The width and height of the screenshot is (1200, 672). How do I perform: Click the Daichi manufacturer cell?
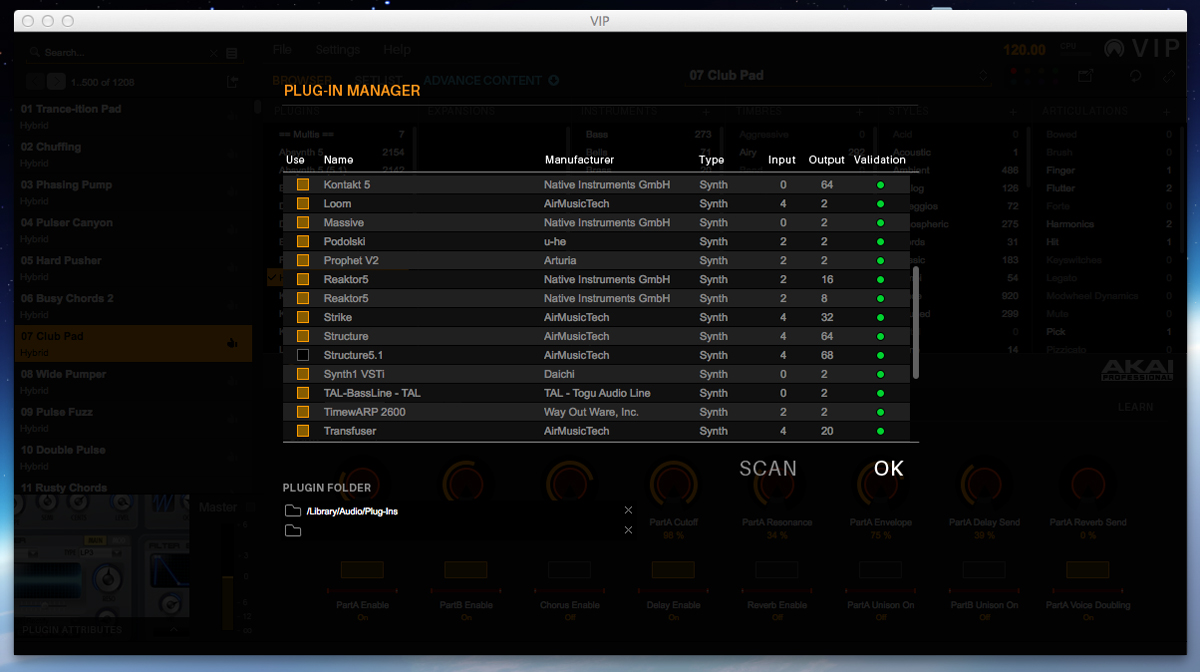pos(559,374)
